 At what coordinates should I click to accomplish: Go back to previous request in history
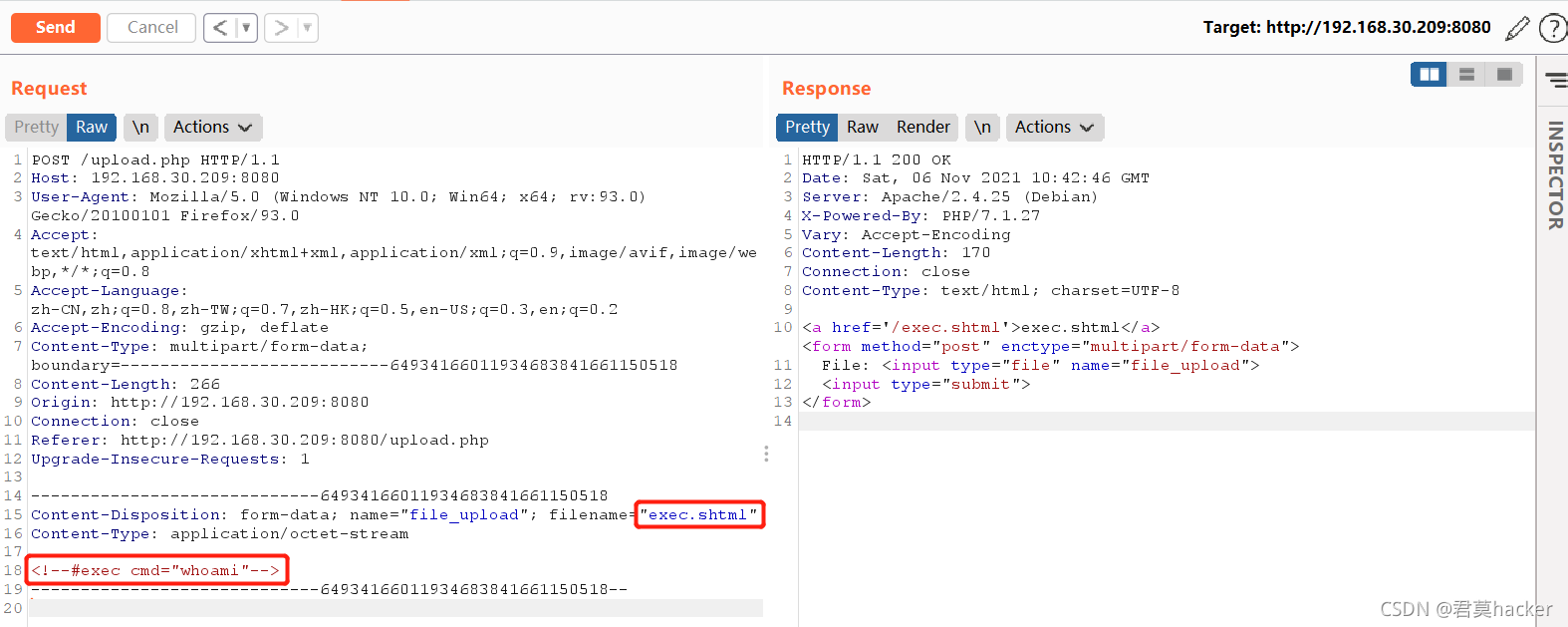pyautogui.click(x=220, y=28)
